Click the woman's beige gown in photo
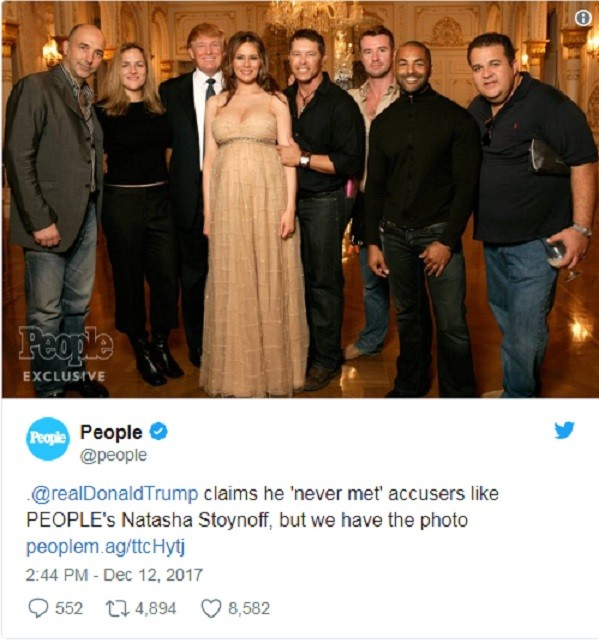 click(253, 254)
